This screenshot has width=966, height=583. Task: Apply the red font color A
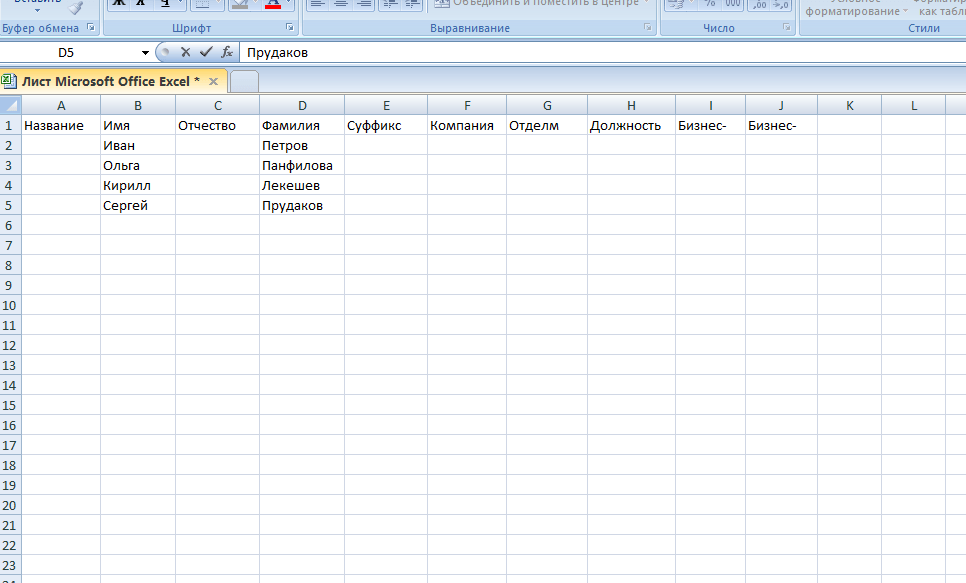coord(272,4)
